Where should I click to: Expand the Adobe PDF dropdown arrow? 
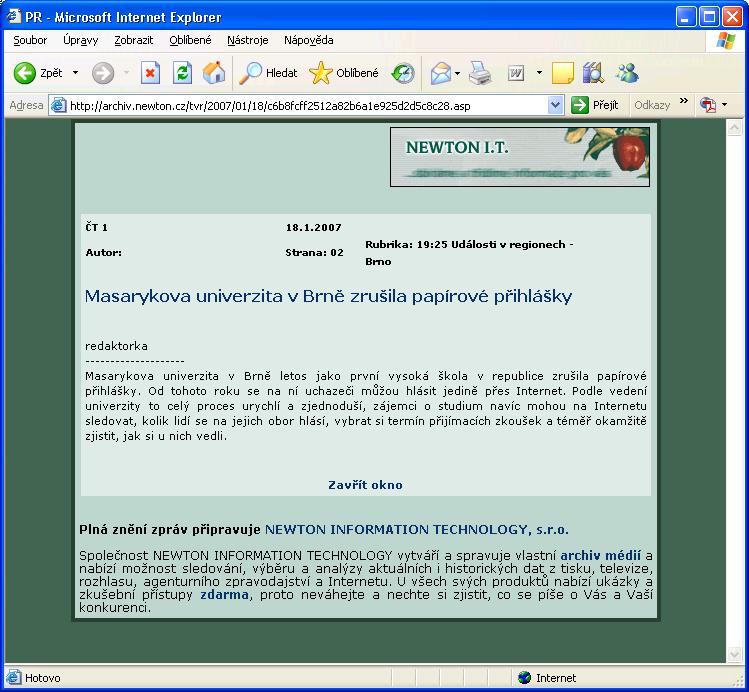725,105
